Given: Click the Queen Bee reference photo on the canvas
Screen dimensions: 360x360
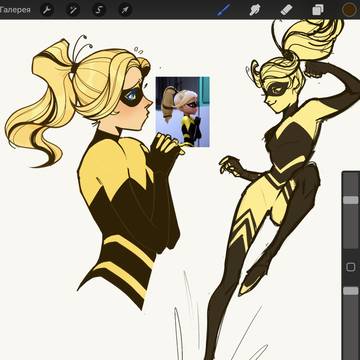Looking at the screenshot, I should [183, 112].
